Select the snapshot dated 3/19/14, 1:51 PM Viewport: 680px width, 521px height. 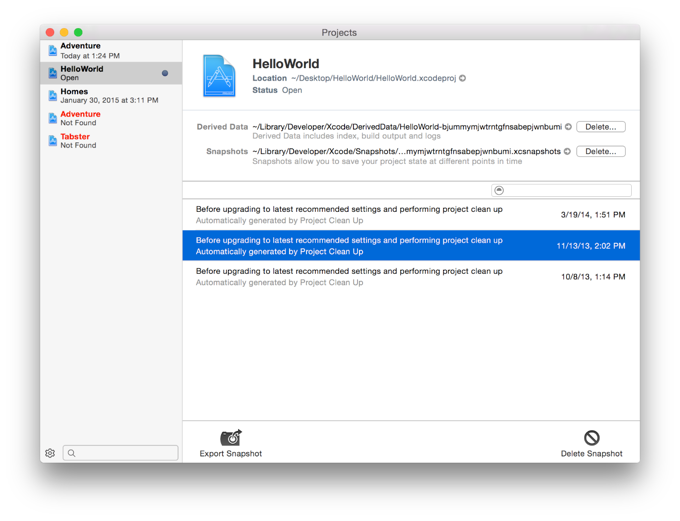411,215
